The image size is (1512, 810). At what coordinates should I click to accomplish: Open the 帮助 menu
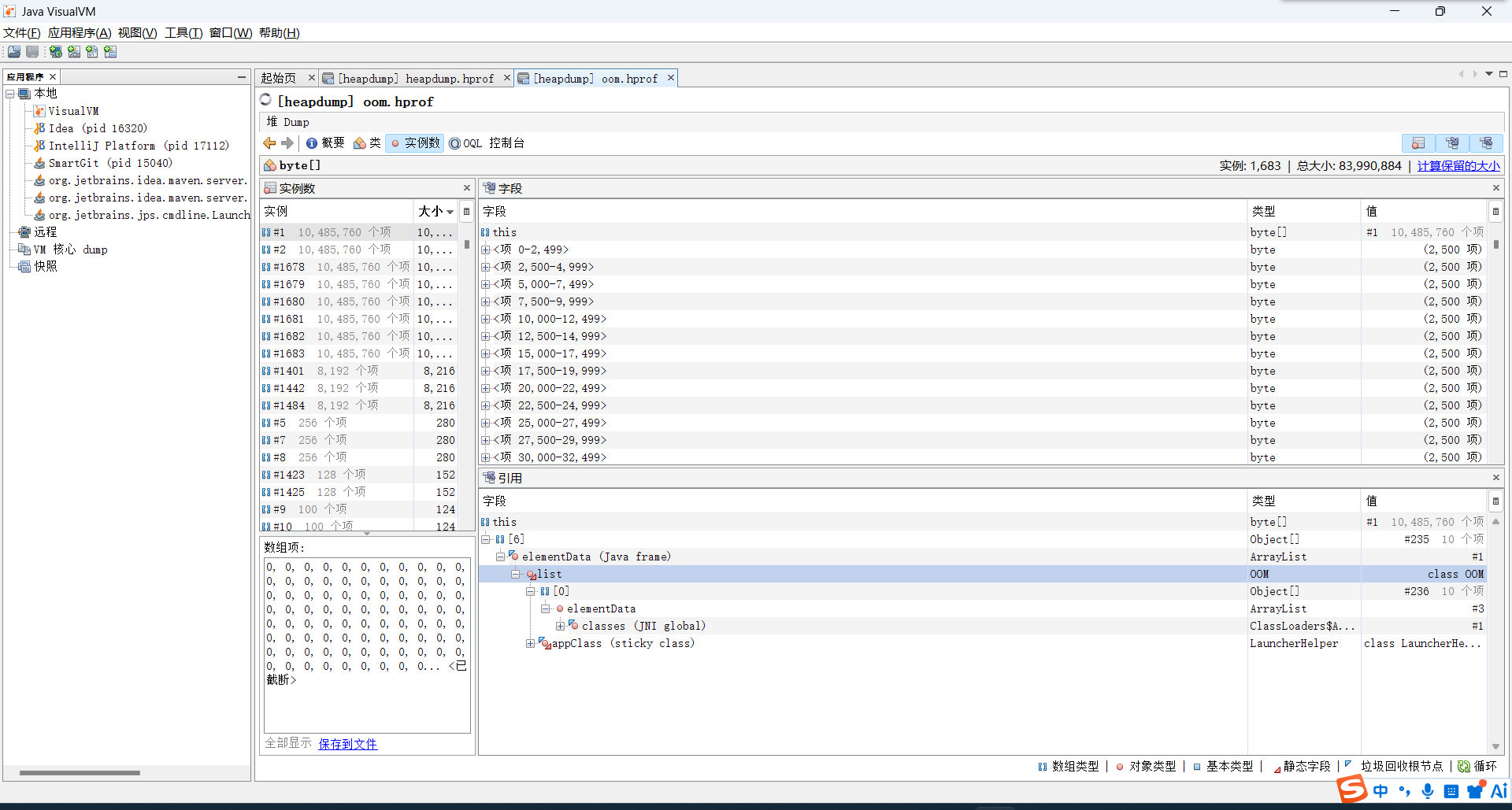(280, 33)
